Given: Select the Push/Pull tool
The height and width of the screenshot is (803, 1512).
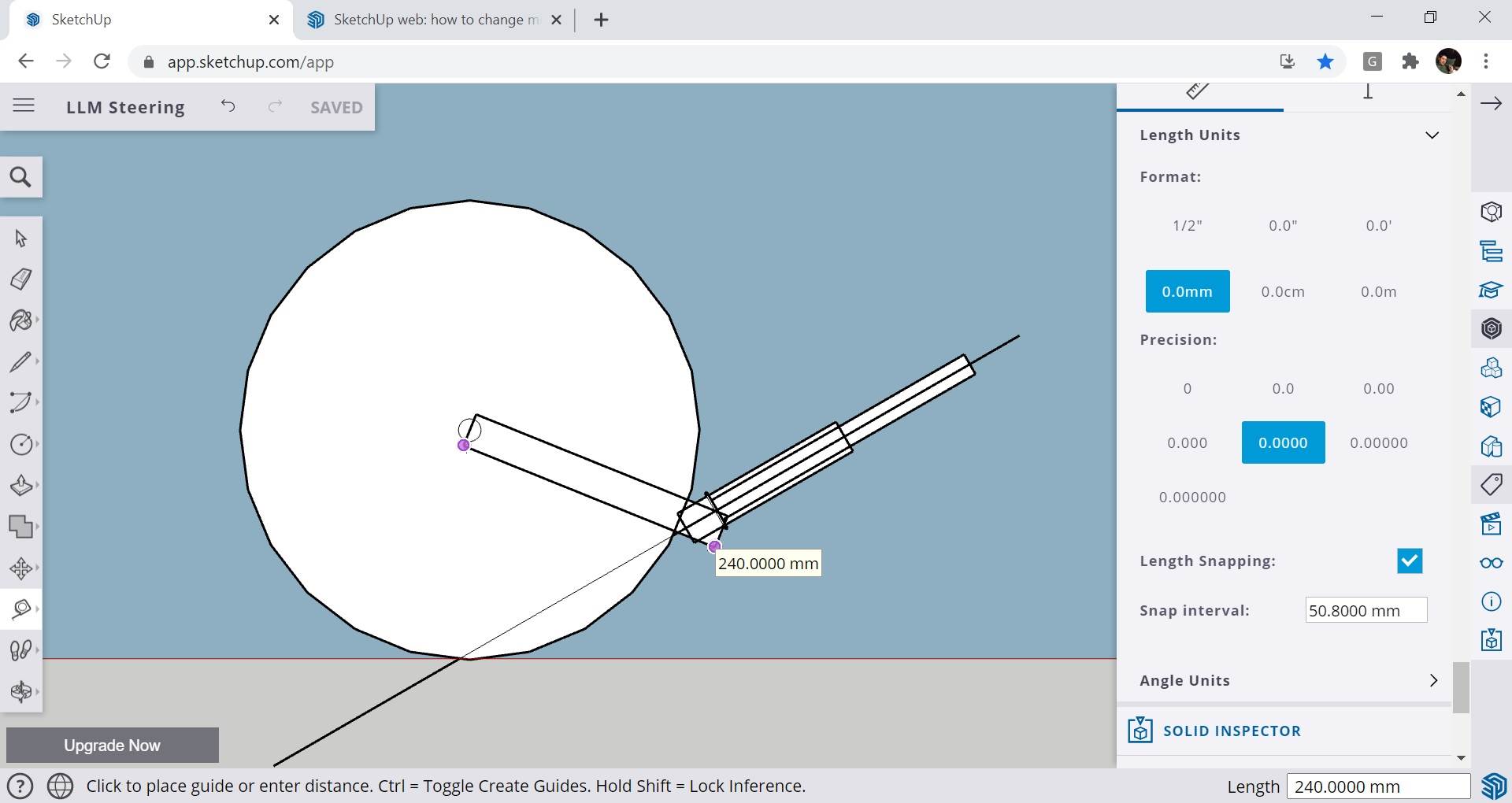Looking at the screenshot, I should coord(20,485).
